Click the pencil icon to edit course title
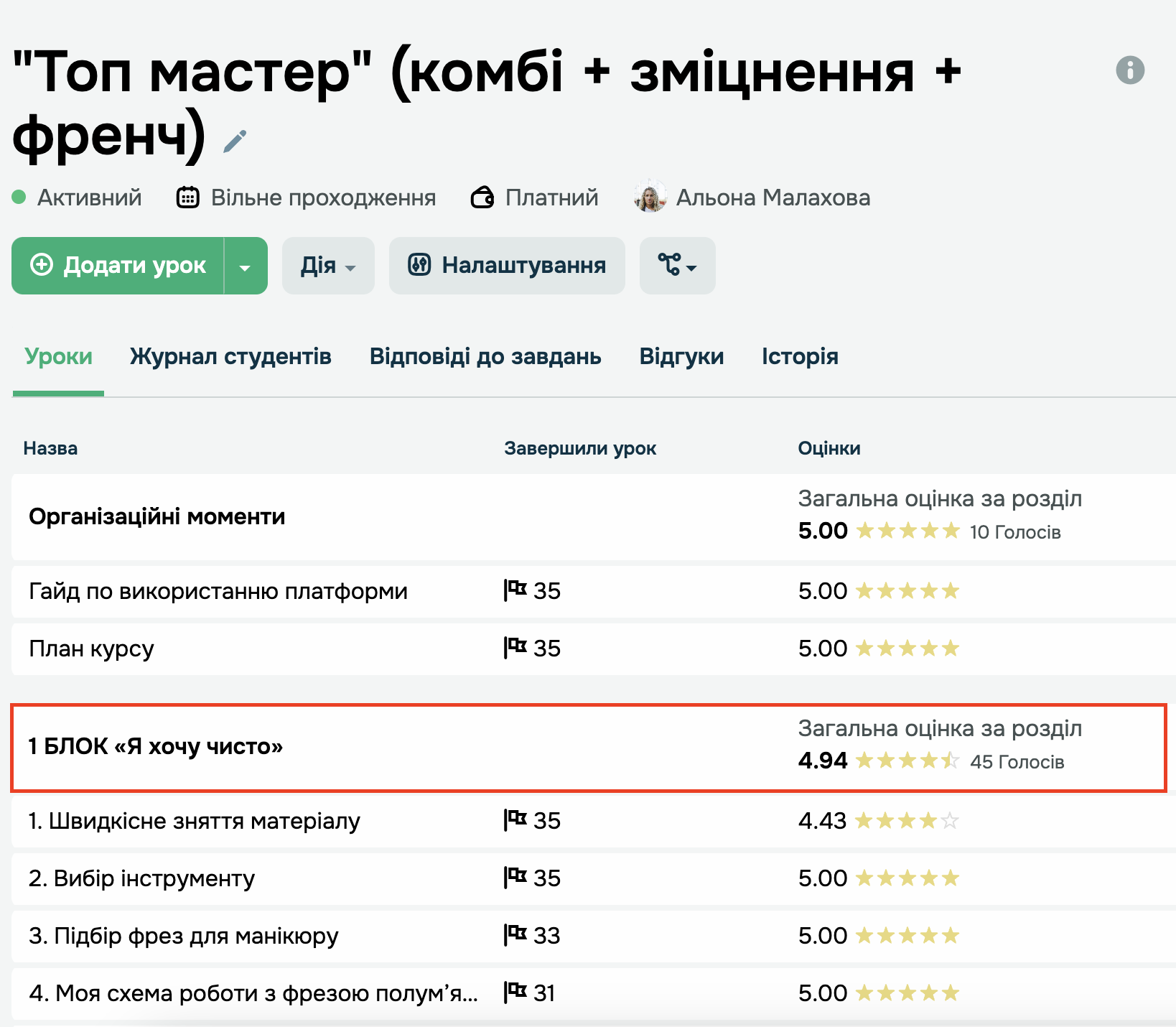This screenshot has height=1027, width=1176. point(235,141)
